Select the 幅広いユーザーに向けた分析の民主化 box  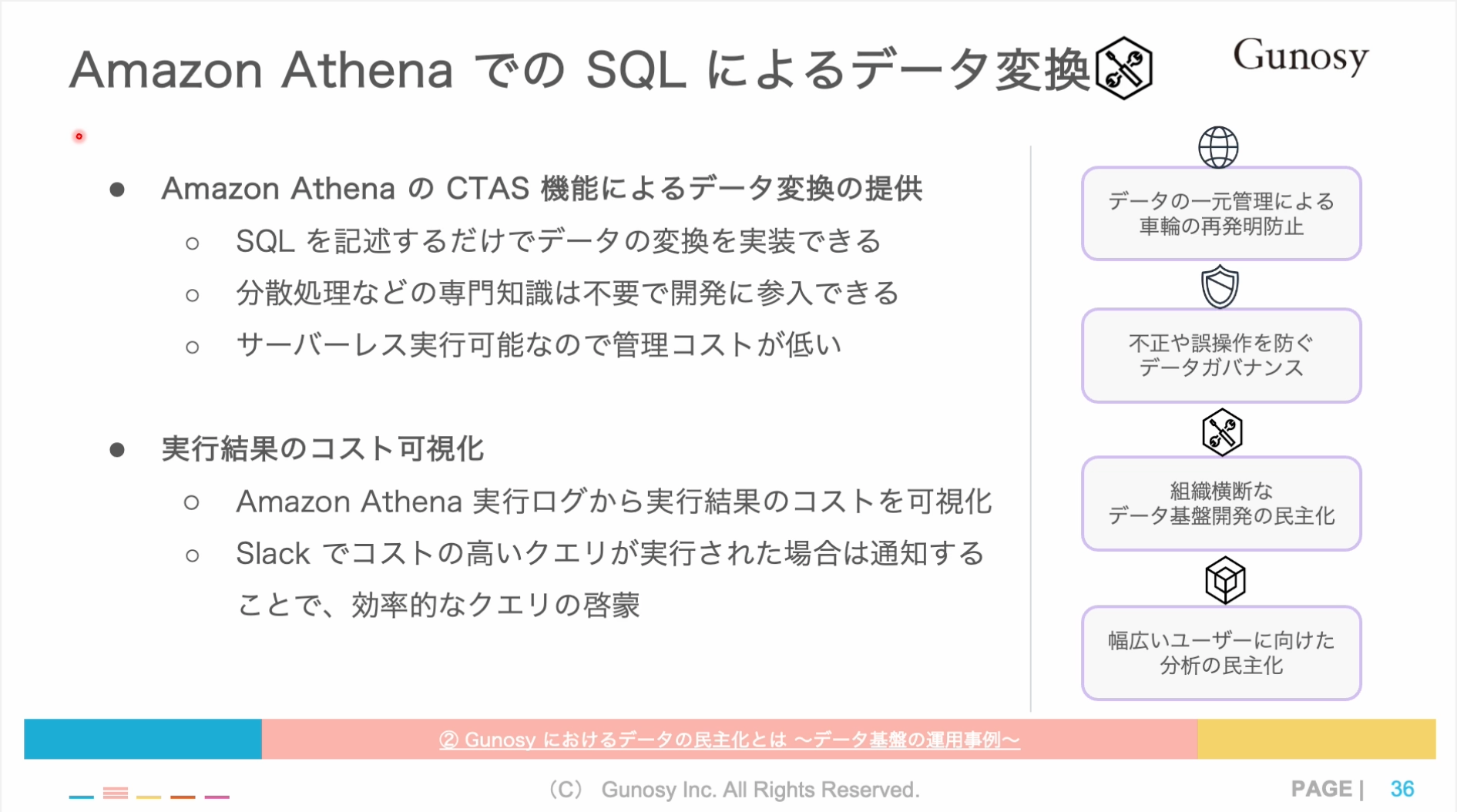click(1221, 653)
